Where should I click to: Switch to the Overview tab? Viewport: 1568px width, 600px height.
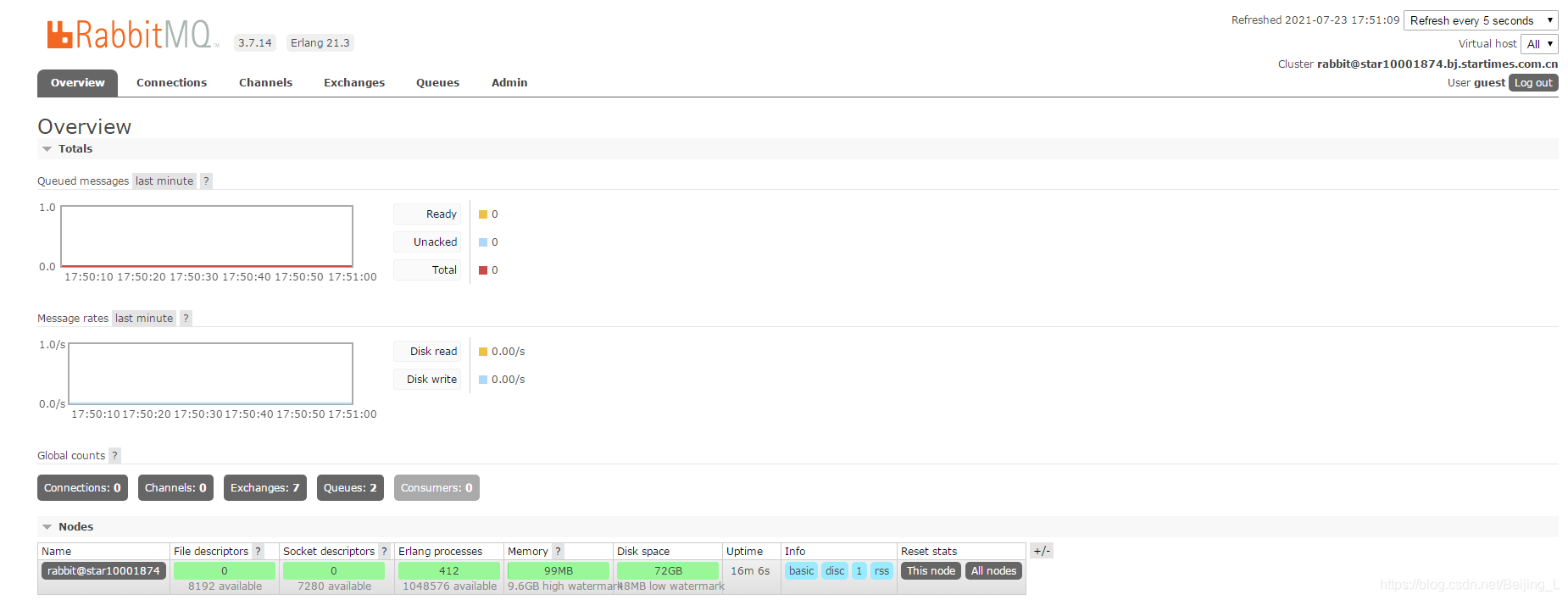click(x=77, y=82)
